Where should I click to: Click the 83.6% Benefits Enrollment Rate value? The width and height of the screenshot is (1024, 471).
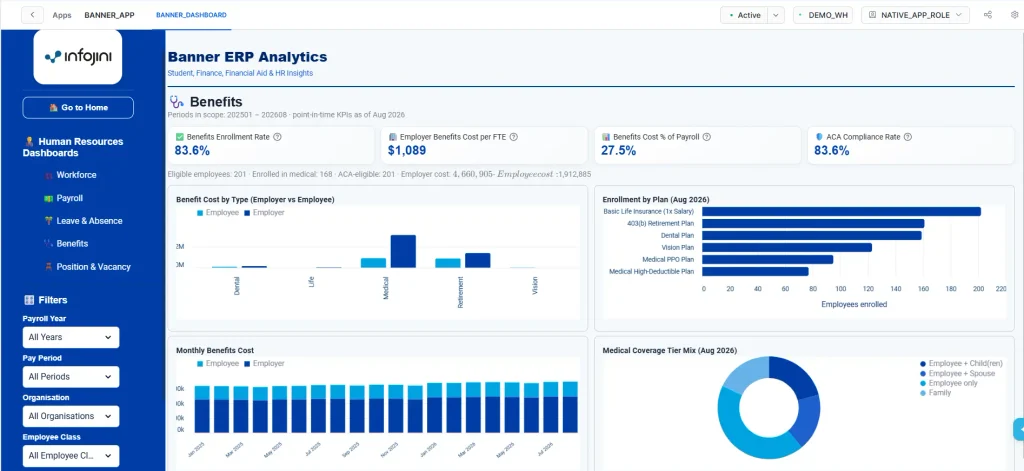click(x=192, y=151)
